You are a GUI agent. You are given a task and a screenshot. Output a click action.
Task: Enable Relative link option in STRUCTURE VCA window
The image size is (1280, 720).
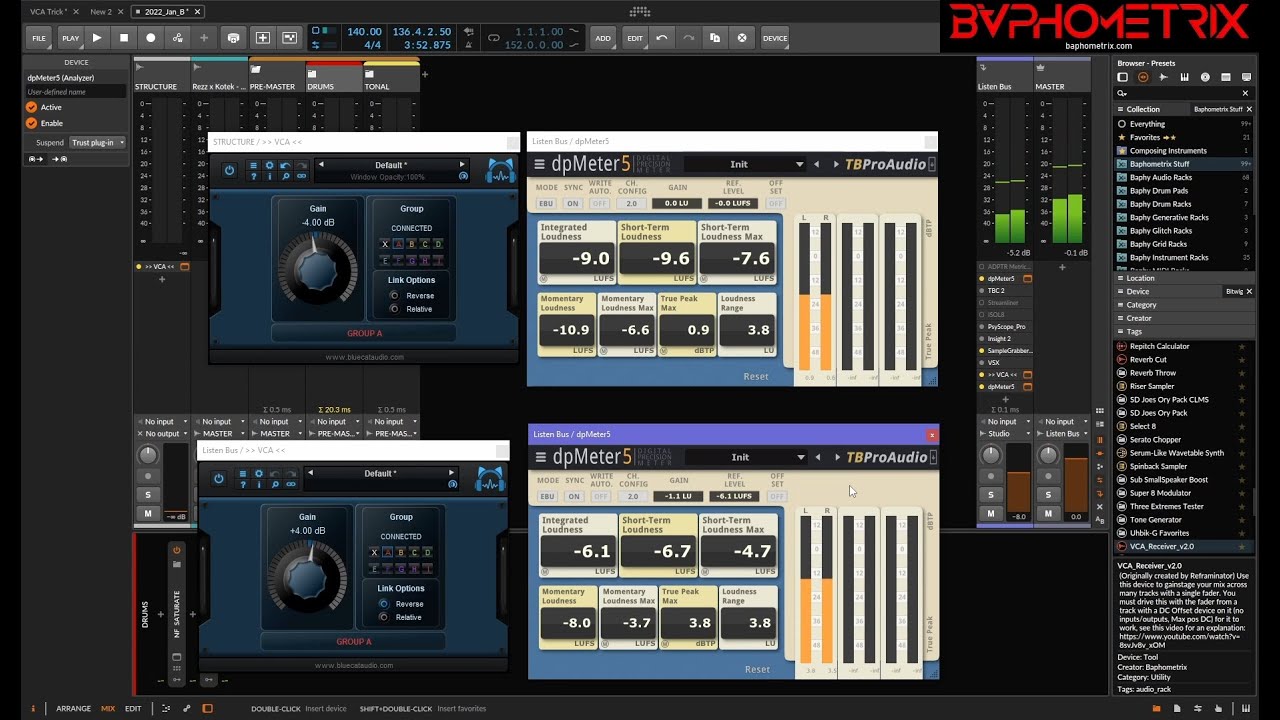pos(394,309)
